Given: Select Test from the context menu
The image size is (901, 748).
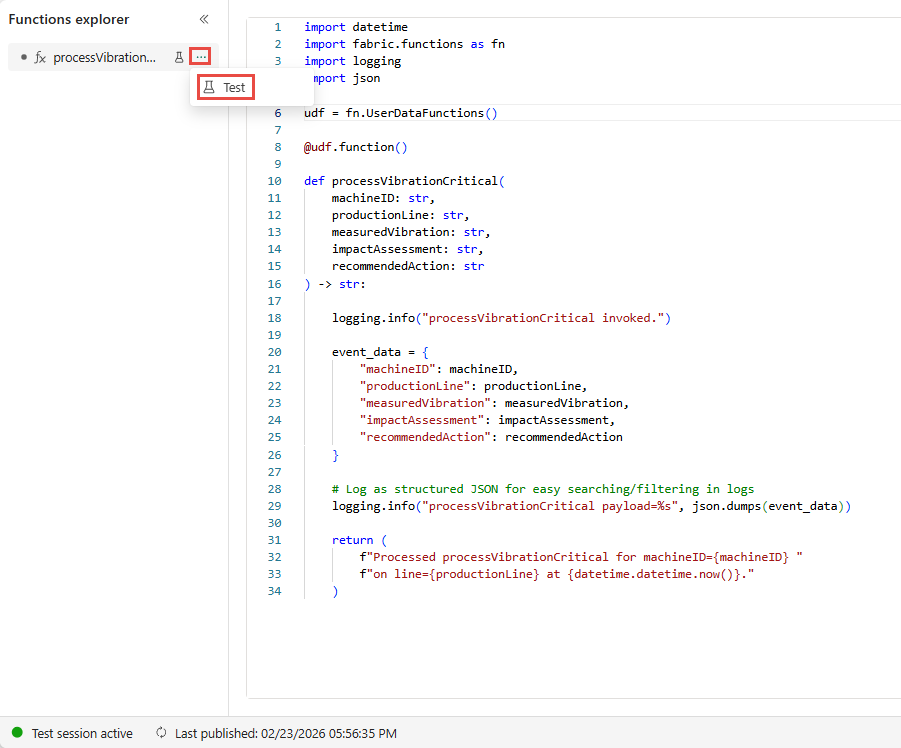Looking at the screenshot, I should click(225, 88).
